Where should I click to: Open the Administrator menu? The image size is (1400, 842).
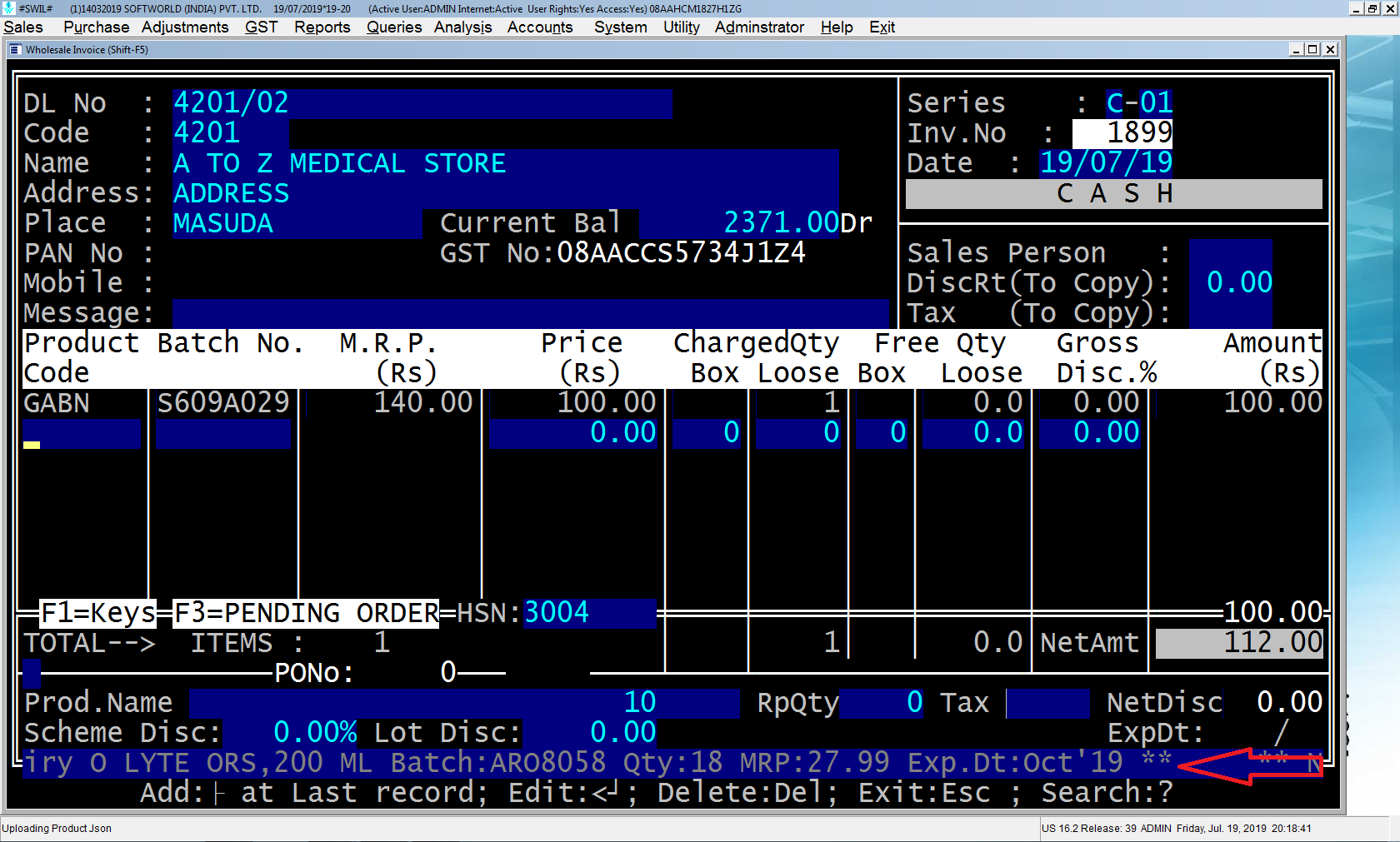[x=759, y=27]
